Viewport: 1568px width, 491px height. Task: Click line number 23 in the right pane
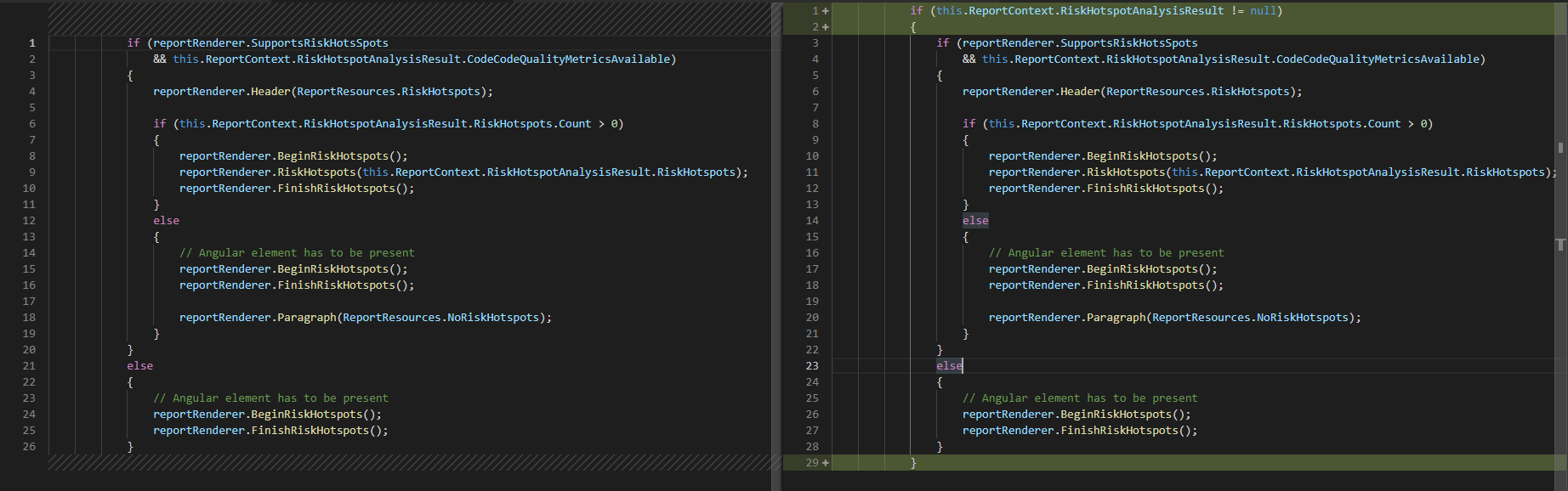tap(812, 366)
